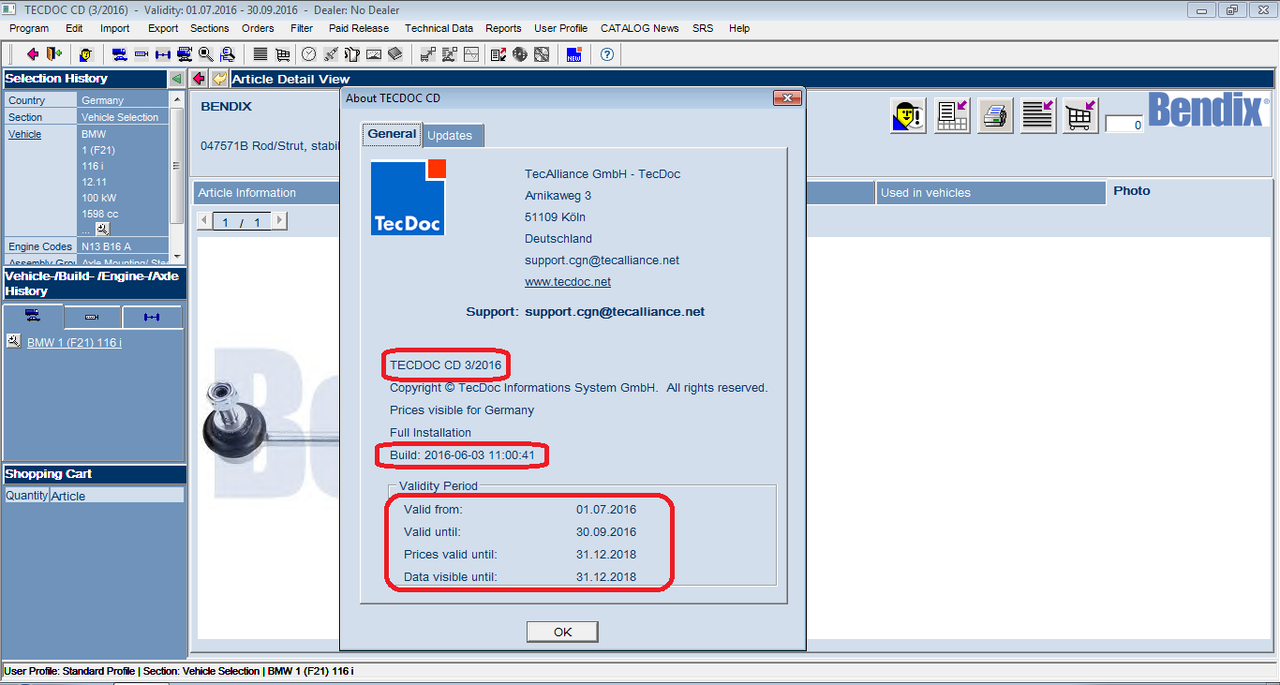Collapse the Selection History panel with green arrow
This screenshot has width=1280, height=685.
176,78
